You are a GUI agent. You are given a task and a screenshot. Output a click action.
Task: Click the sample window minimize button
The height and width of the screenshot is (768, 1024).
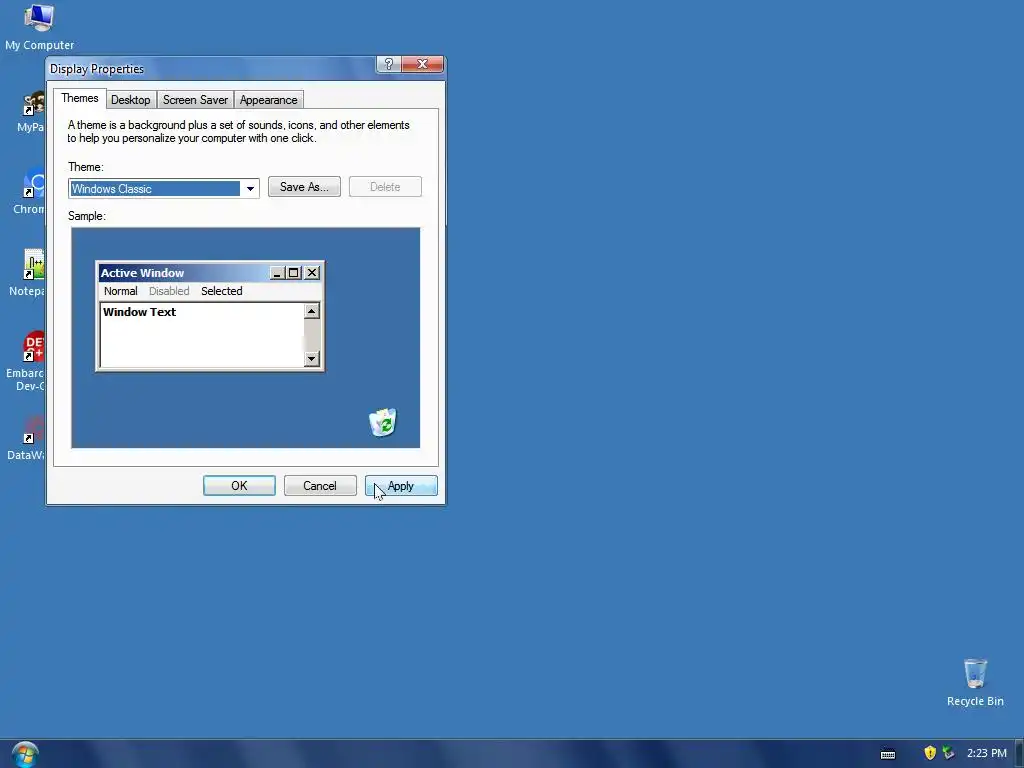[277, 273]
